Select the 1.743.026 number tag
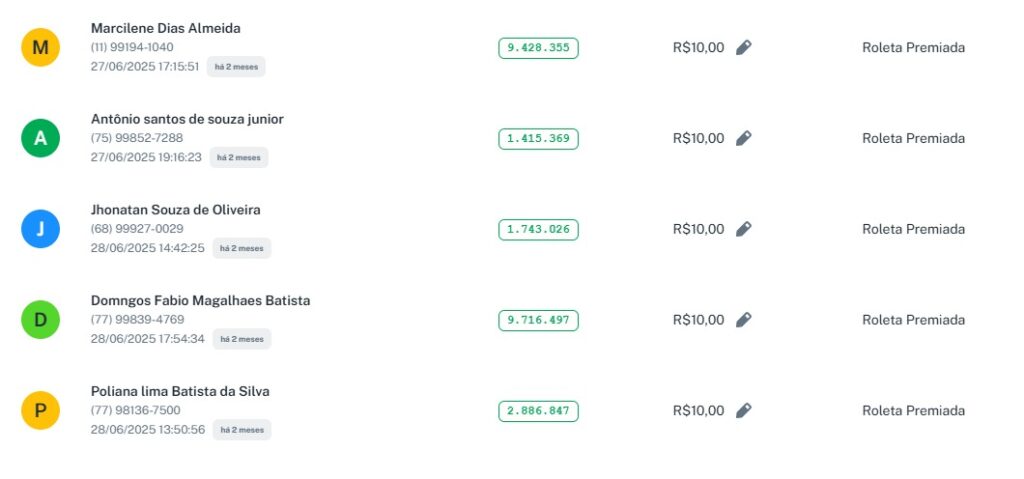 (538, 230)
